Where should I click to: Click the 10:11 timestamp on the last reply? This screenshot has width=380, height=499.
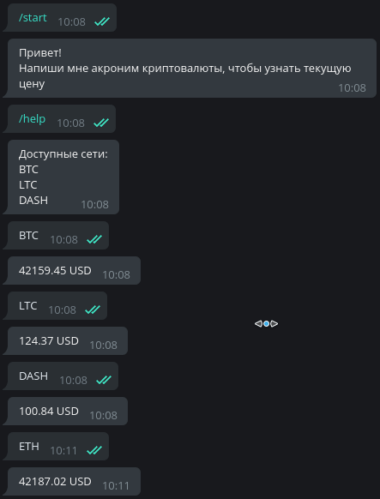coord(116,486)
